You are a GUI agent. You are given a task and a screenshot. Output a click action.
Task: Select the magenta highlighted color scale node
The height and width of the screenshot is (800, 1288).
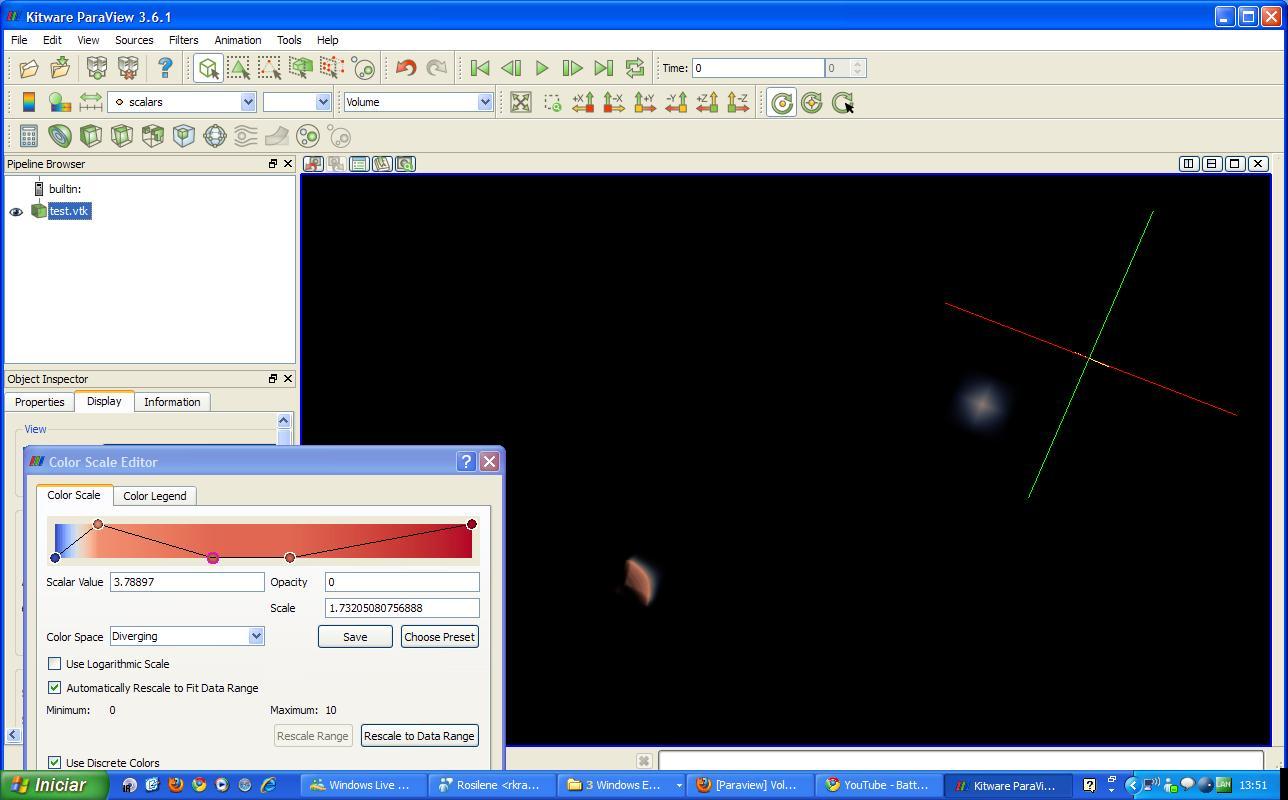(x=213, y=558)
